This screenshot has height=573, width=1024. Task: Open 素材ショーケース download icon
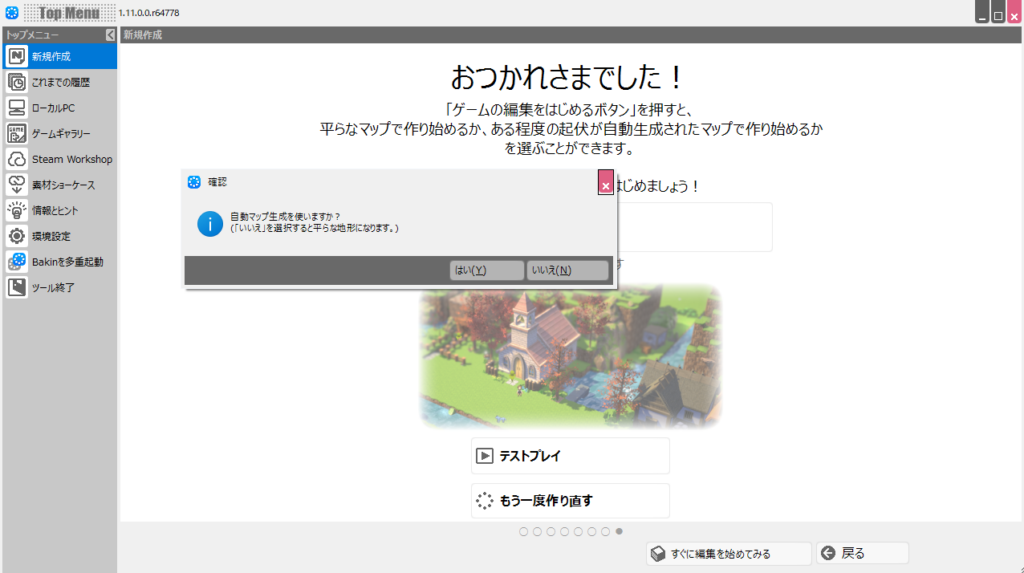(17, 185)
